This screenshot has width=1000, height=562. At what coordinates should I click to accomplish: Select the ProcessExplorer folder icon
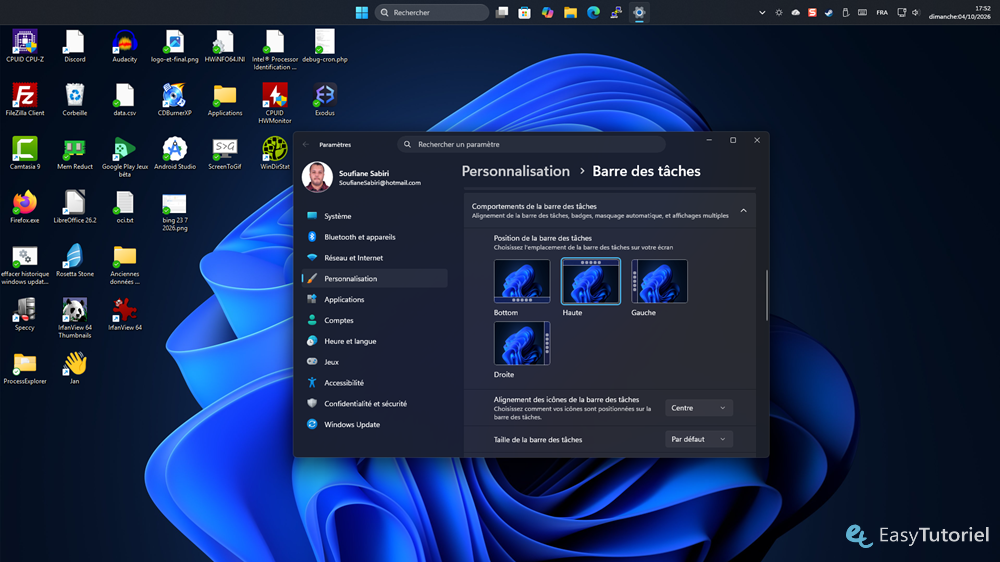(25, 367)
